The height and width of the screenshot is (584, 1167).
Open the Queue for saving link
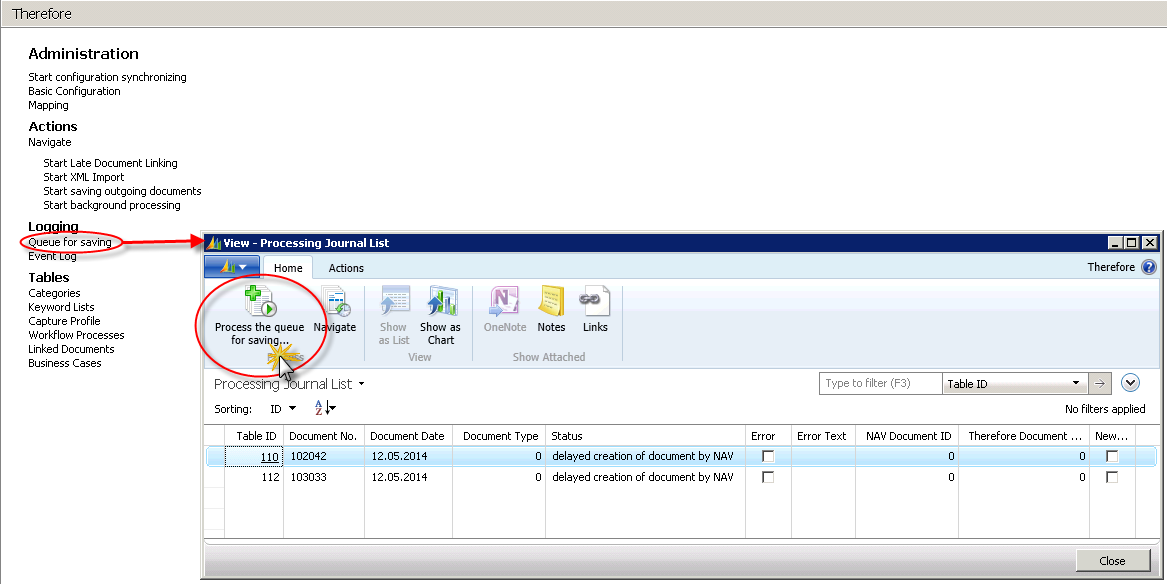pos(69,242)
